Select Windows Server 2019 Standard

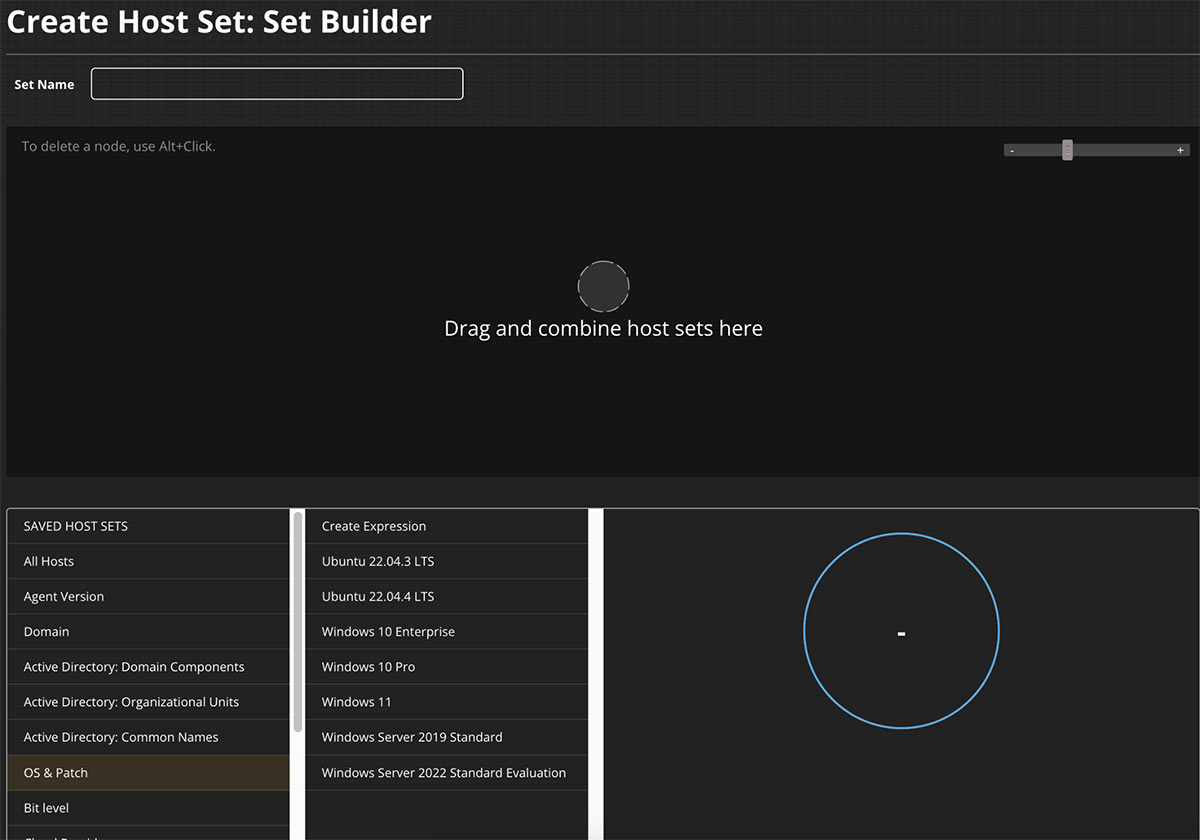point(447,737)
